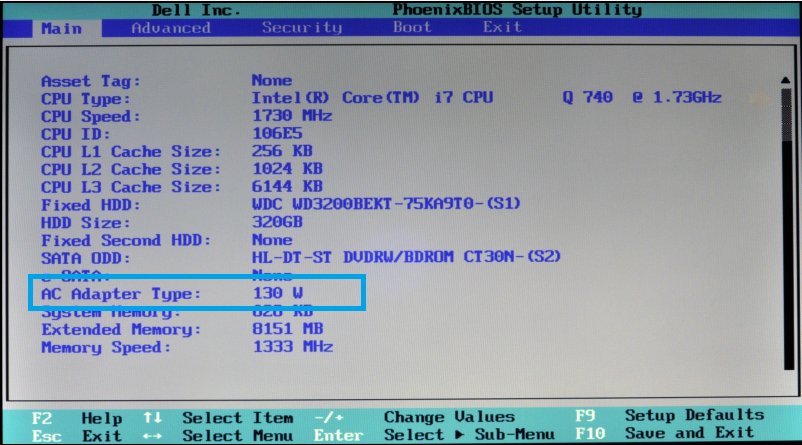Select CPU L2 Cache Size label
Image resolution: width=802 pixels, height=445 pixels.
point(130,170)
